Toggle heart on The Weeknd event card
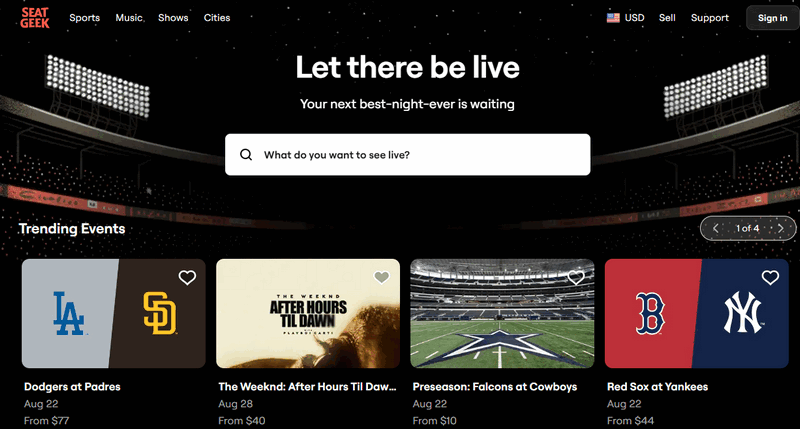The image size is (800, 429). point(382,277)
